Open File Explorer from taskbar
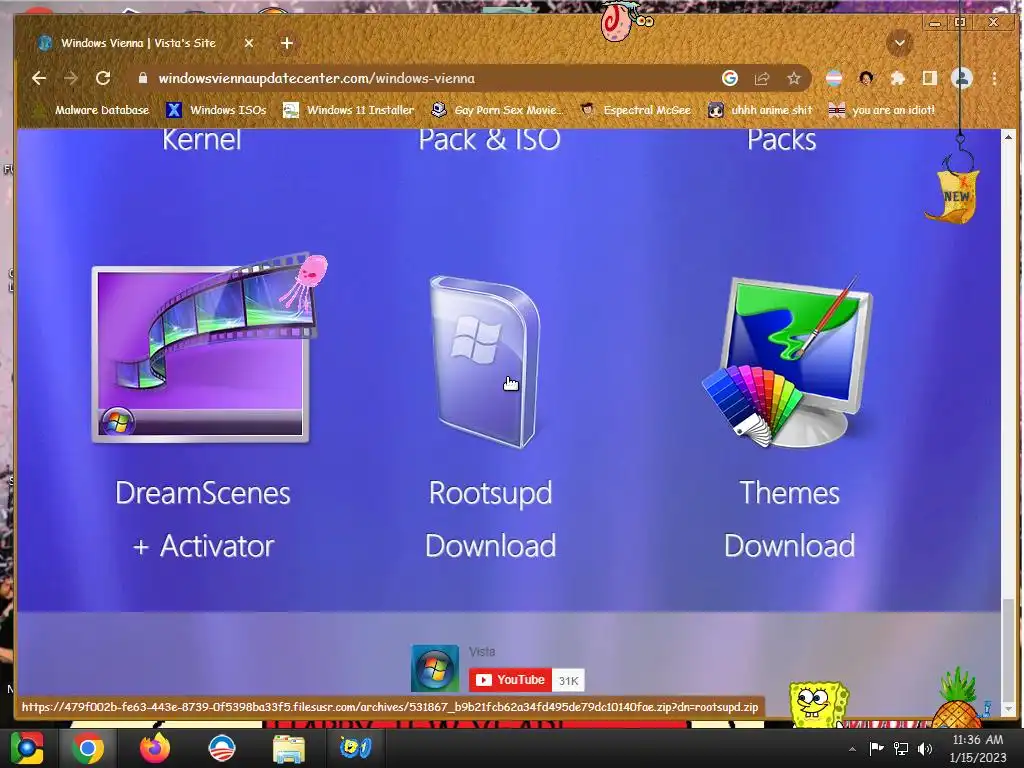The width and height of the screenshot is (1024, 768). (x=289, y=748)
